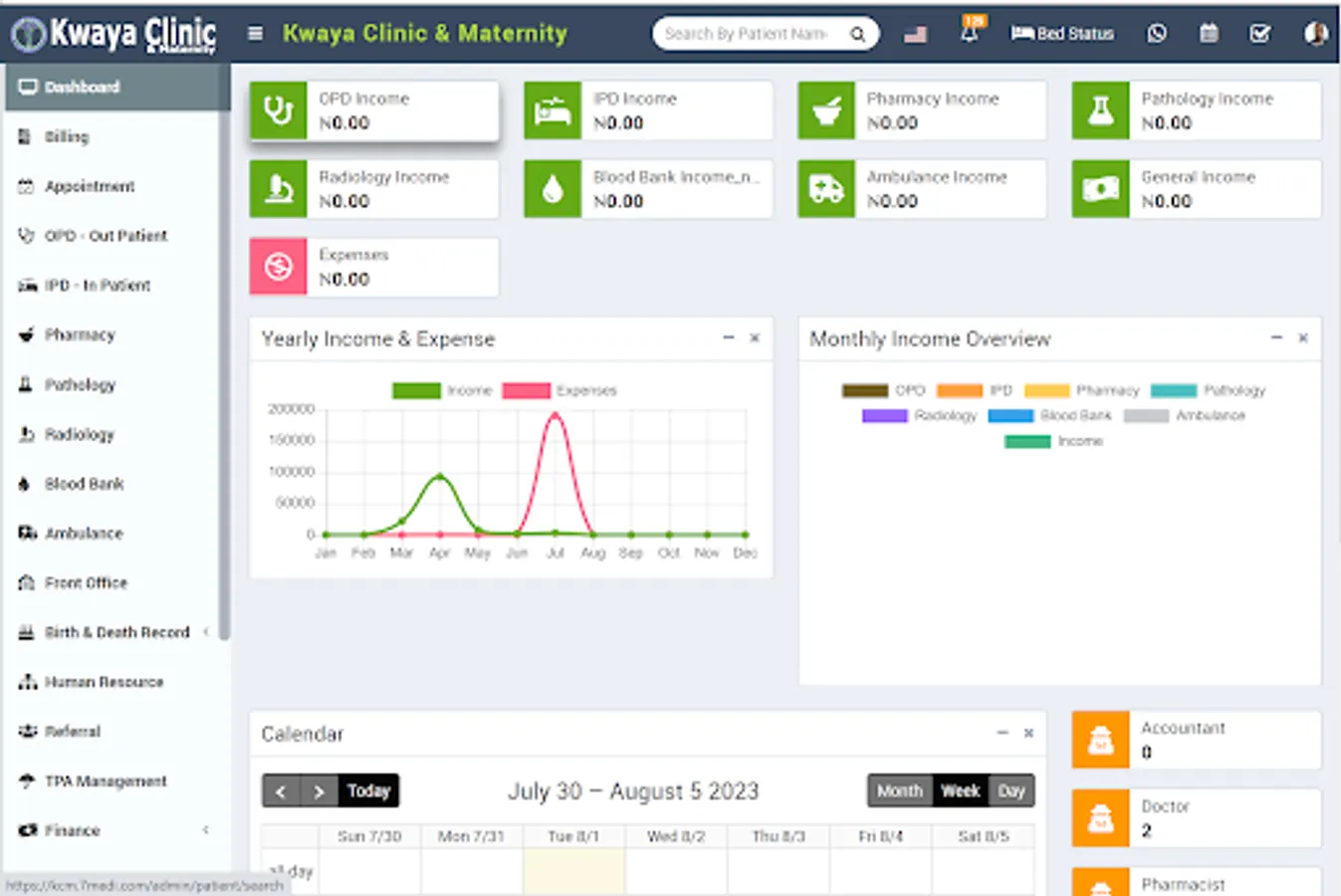Collapse the Yearly Income & Expense panel
The height and width of the screenshot is (896, 1341).
click(729, 338)
